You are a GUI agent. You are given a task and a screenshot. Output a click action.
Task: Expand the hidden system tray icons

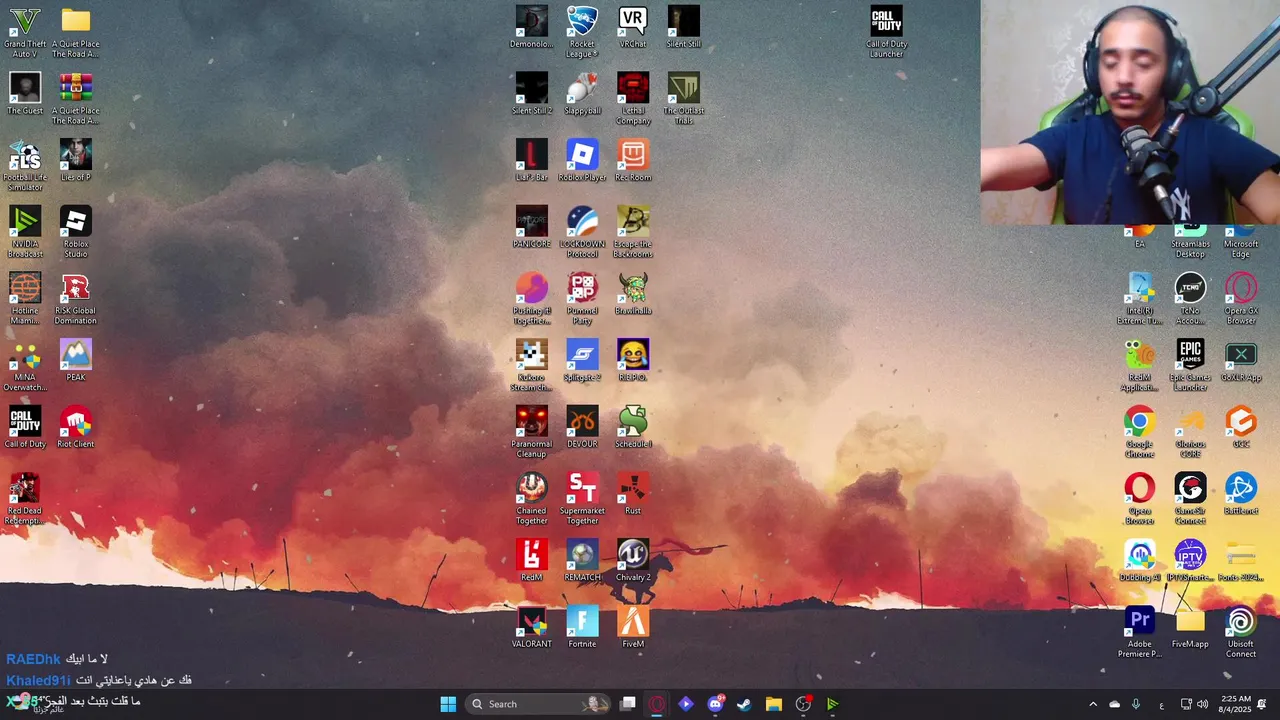point(1092,704)
